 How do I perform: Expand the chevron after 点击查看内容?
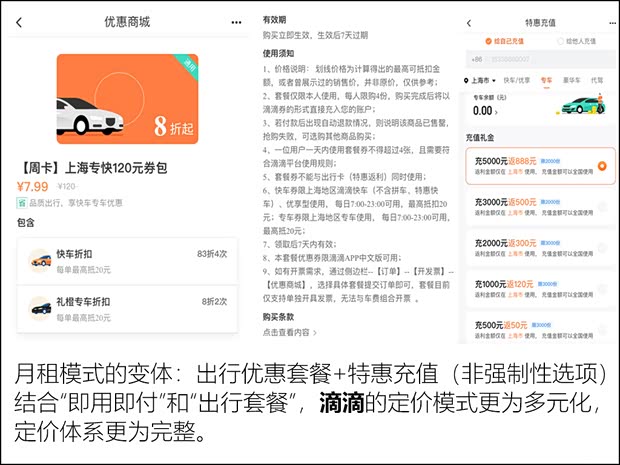tap(315, 333)
